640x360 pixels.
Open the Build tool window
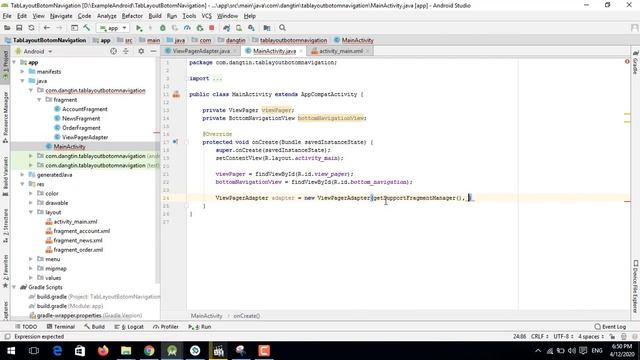95,327
